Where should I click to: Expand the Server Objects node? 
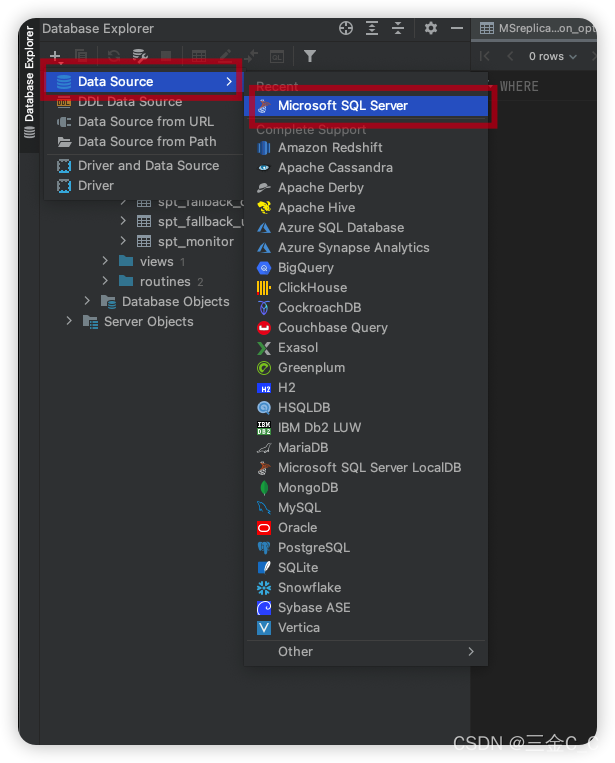pos(69,321)
